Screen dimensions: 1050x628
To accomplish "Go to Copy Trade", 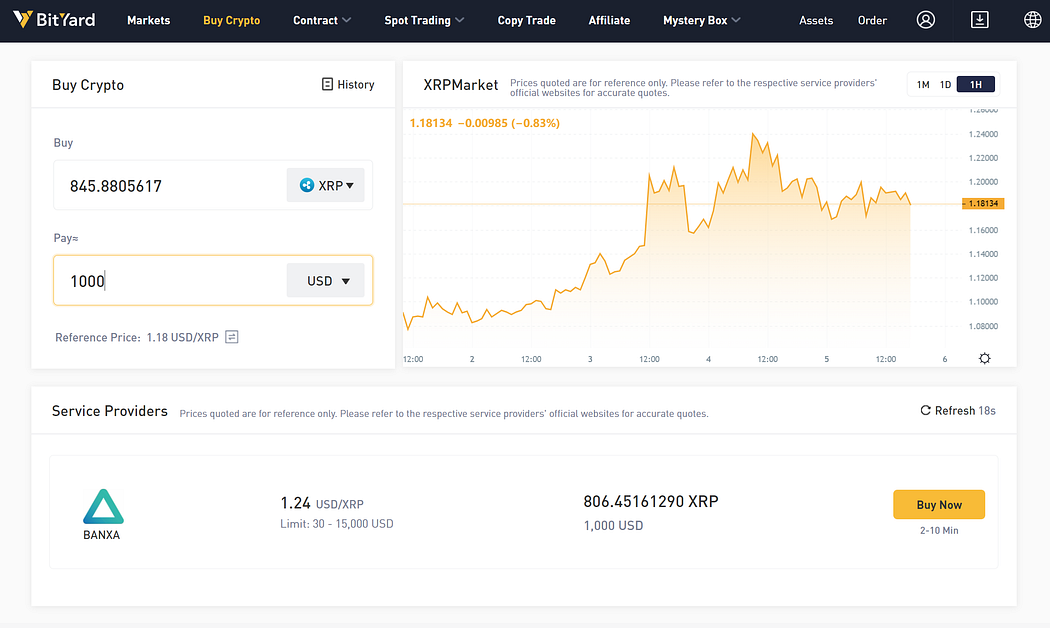I will (x=526, y=20).
